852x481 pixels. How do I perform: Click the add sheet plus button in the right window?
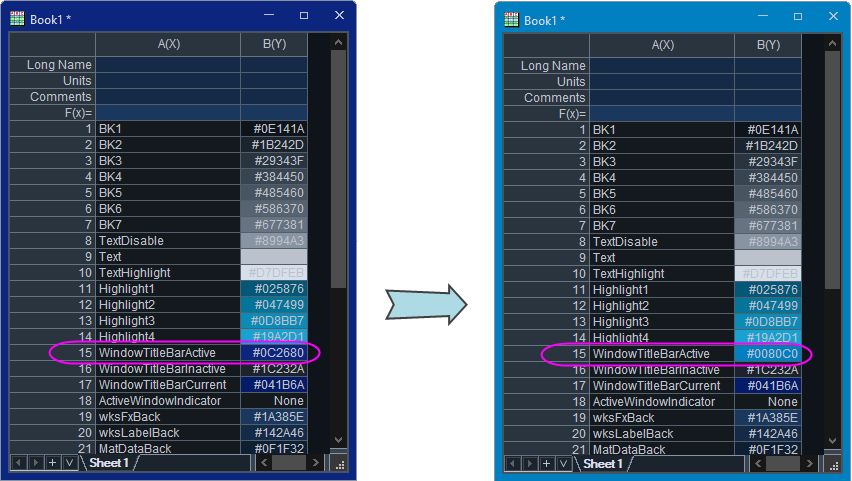(546, 464)
